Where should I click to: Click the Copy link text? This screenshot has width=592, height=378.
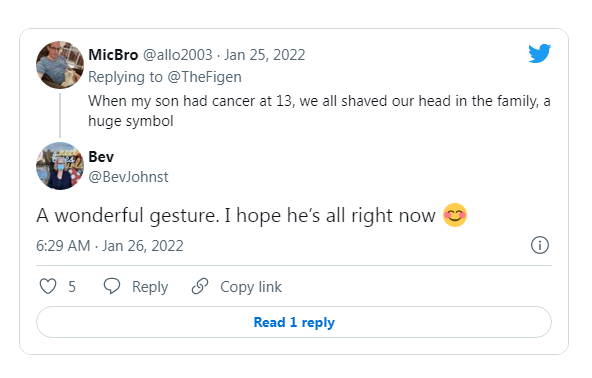click(251, 287)
